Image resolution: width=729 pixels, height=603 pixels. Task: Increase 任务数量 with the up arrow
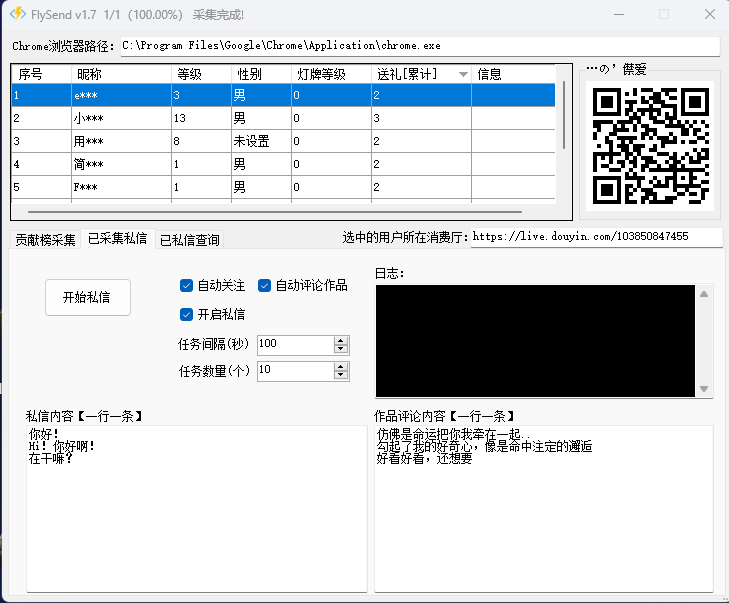[x=342, y=367]
